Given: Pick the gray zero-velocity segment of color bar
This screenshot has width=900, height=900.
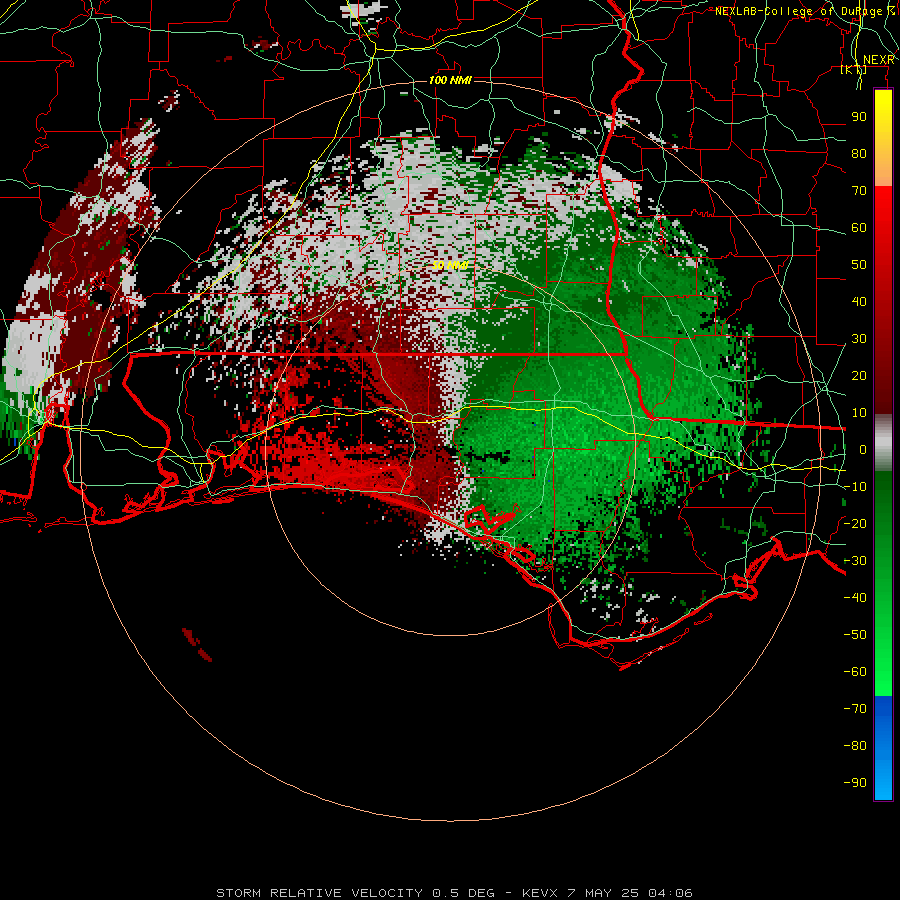Looking at the screenshot, I should (x=883, y=443).
